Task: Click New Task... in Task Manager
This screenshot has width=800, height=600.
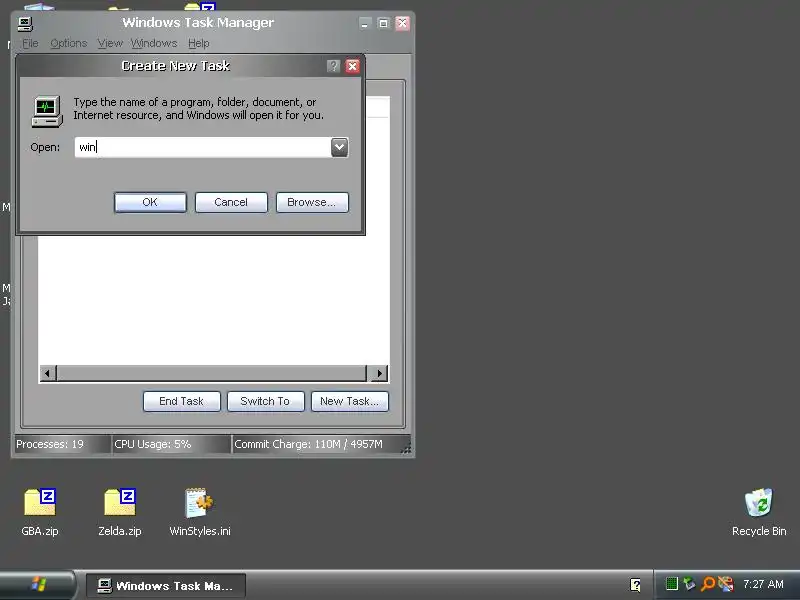Action: (349, 401)
